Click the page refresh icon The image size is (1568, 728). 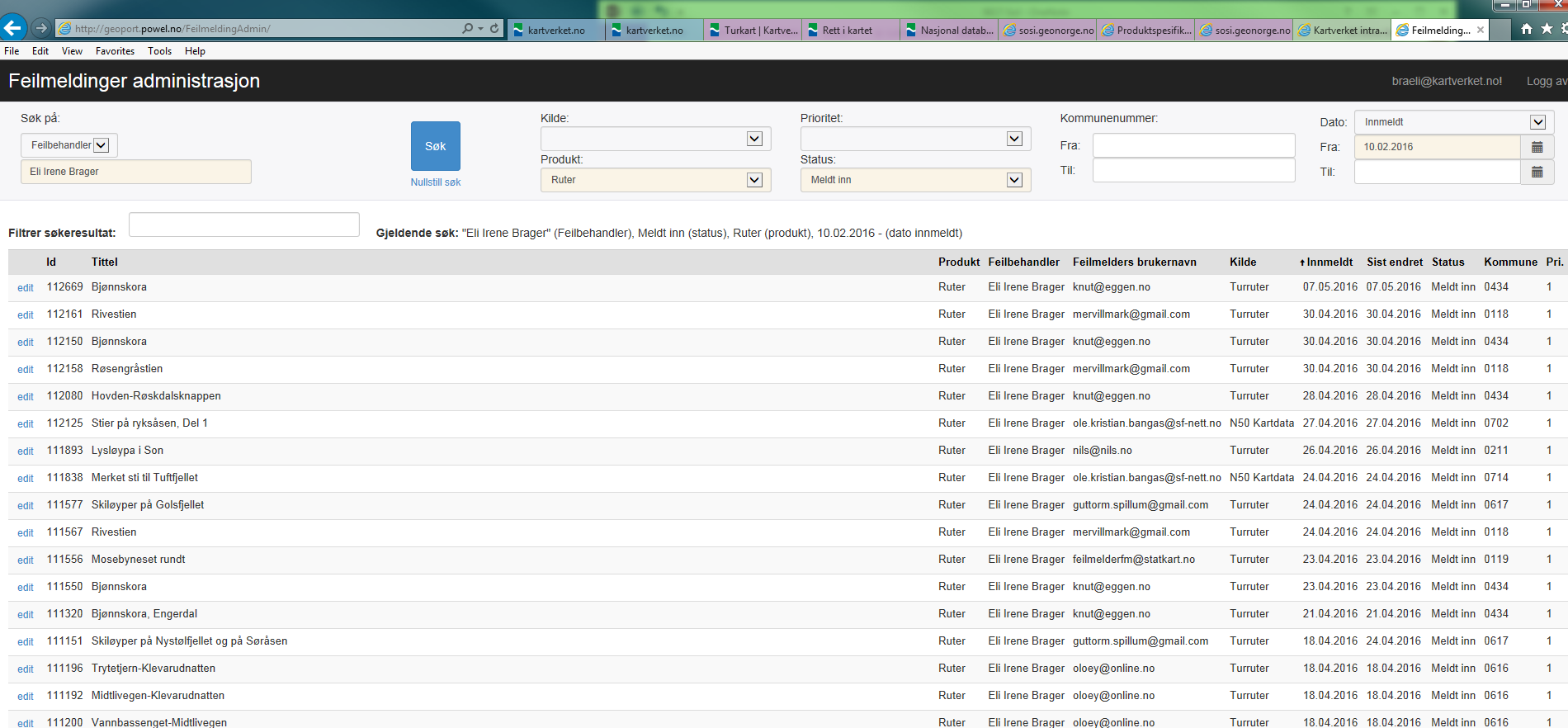click(x=494, y=29)
